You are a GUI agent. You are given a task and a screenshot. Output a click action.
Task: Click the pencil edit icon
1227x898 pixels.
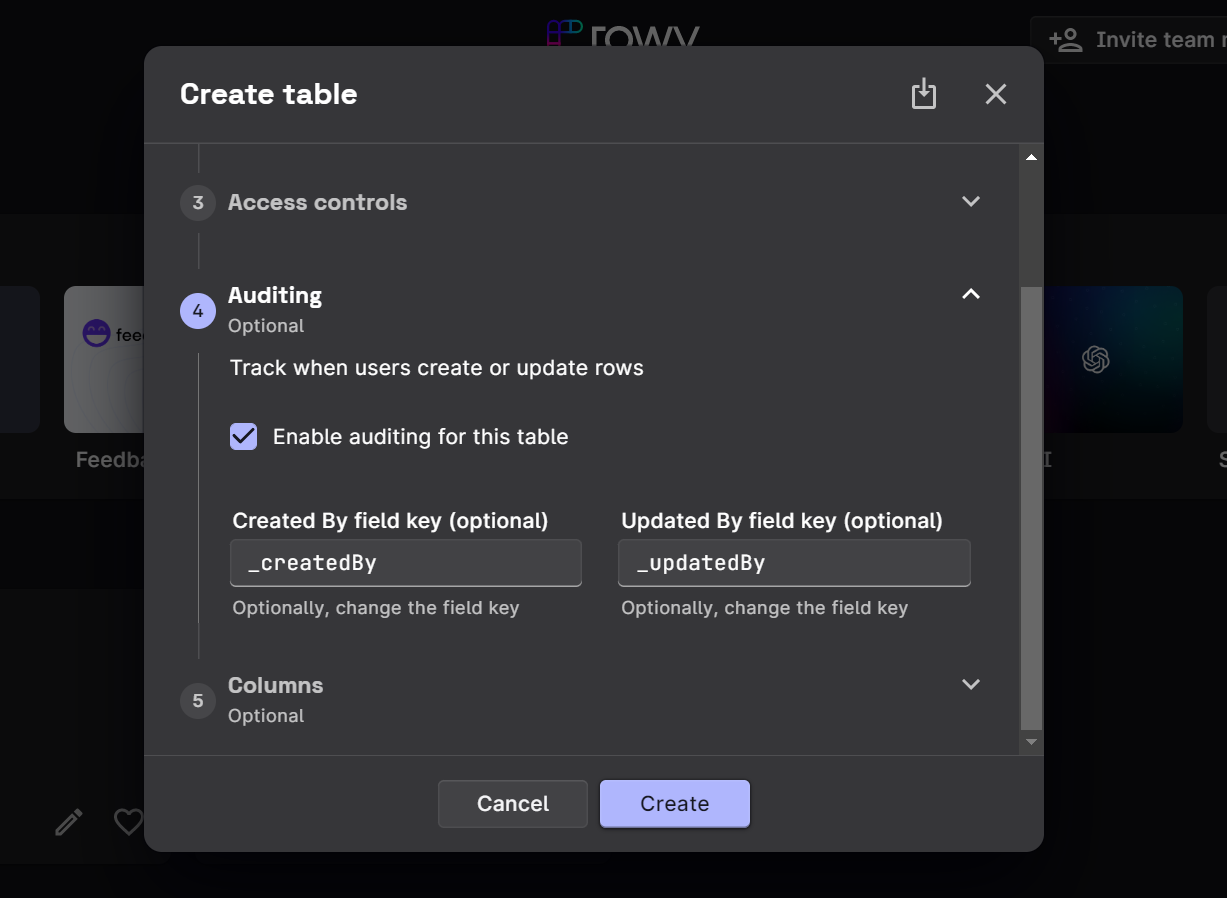pos(68,822)
